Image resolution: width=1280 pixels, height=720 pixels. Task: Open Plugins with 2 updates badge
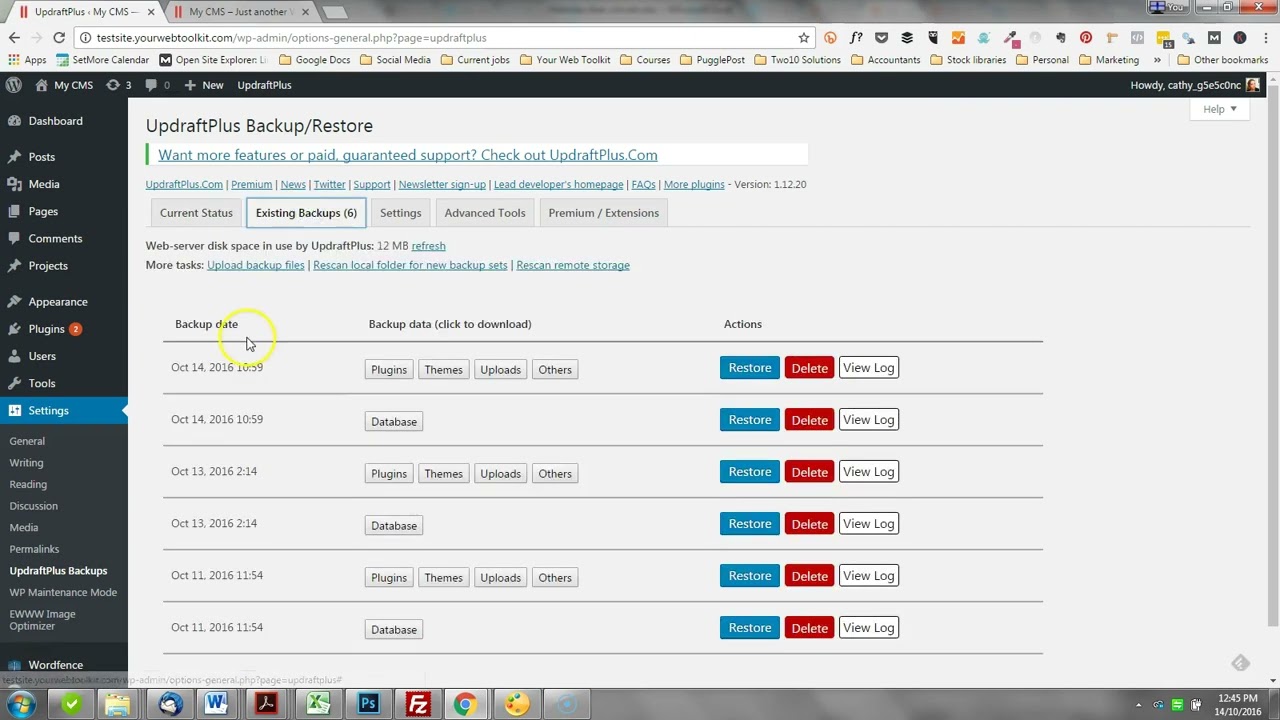pos(46,329)
